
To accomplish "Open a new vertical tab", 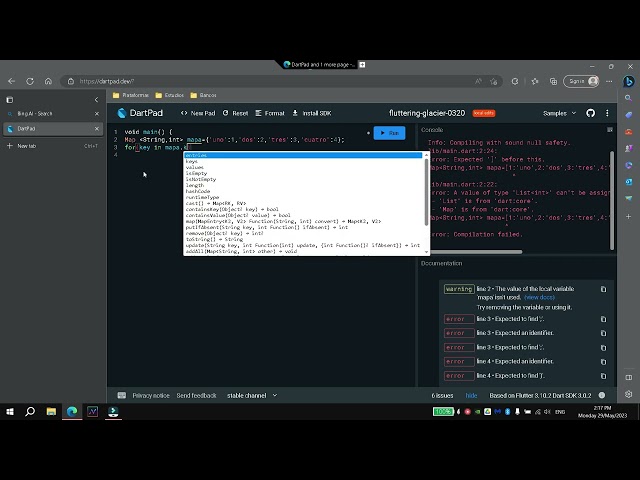I will [x=26, y=146].
